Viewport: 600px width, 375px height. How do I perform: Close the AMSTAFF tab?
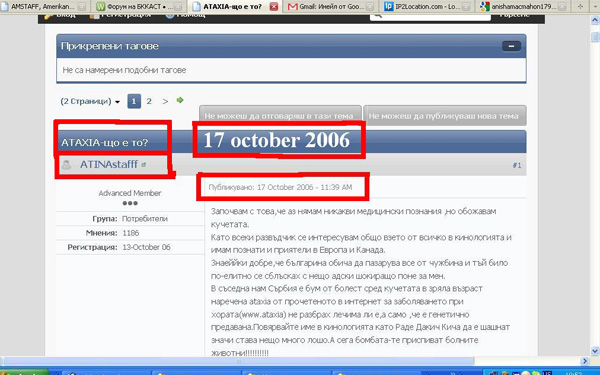(x=82, y=7)
